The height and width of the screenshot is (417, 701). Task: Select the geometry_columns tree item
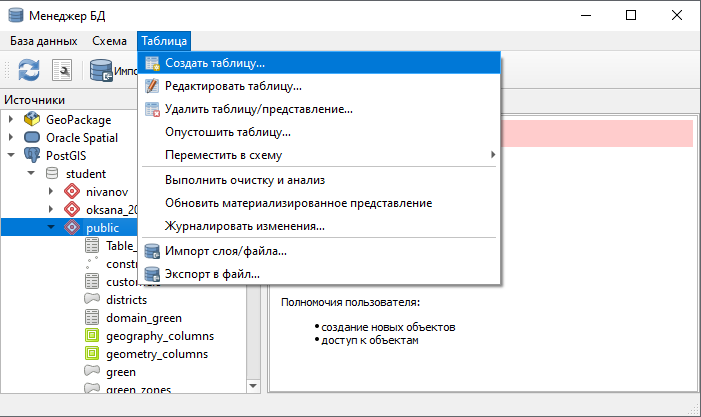[156, 353]
